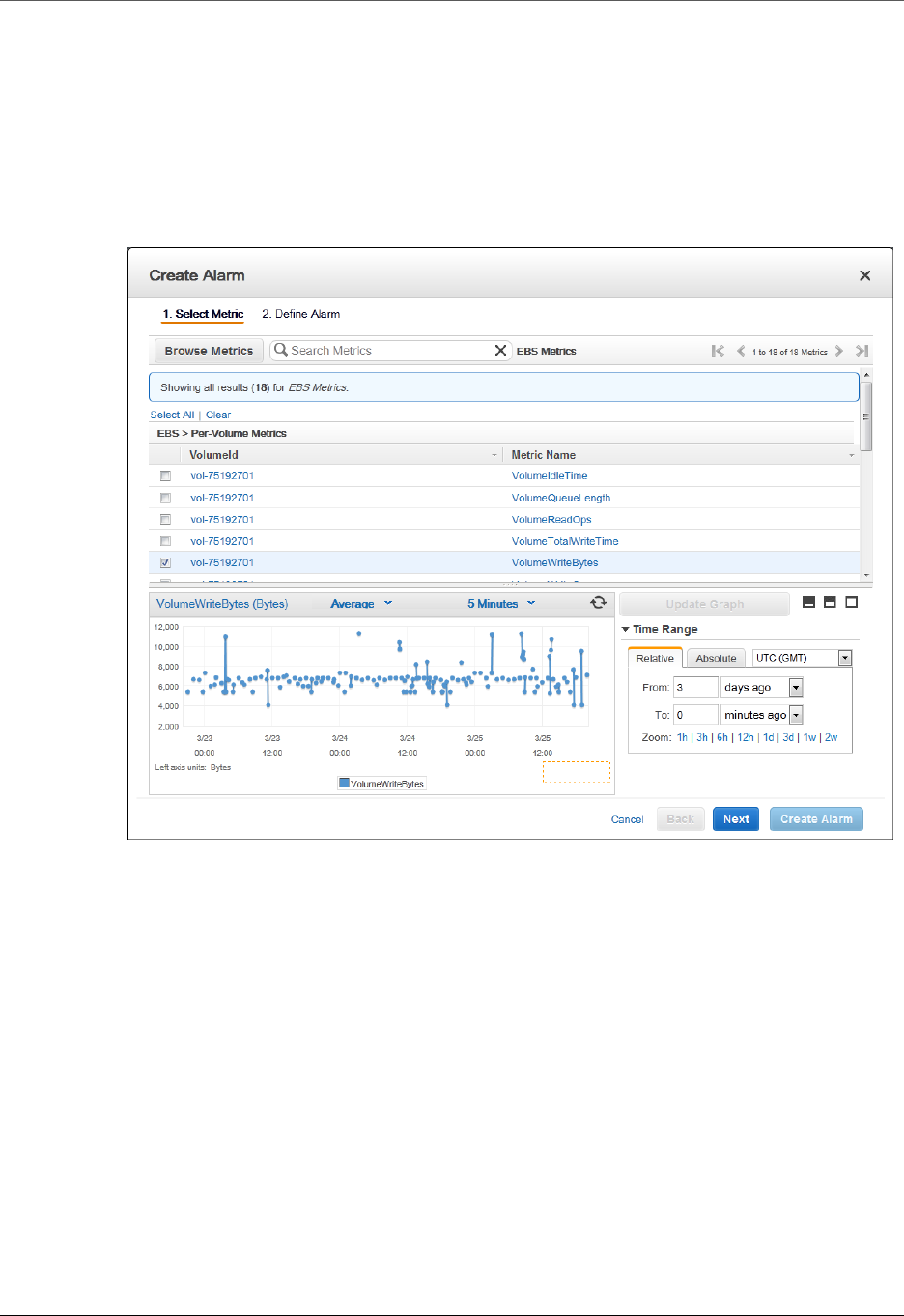Select step 1. Select Metric

pos(203,314)
